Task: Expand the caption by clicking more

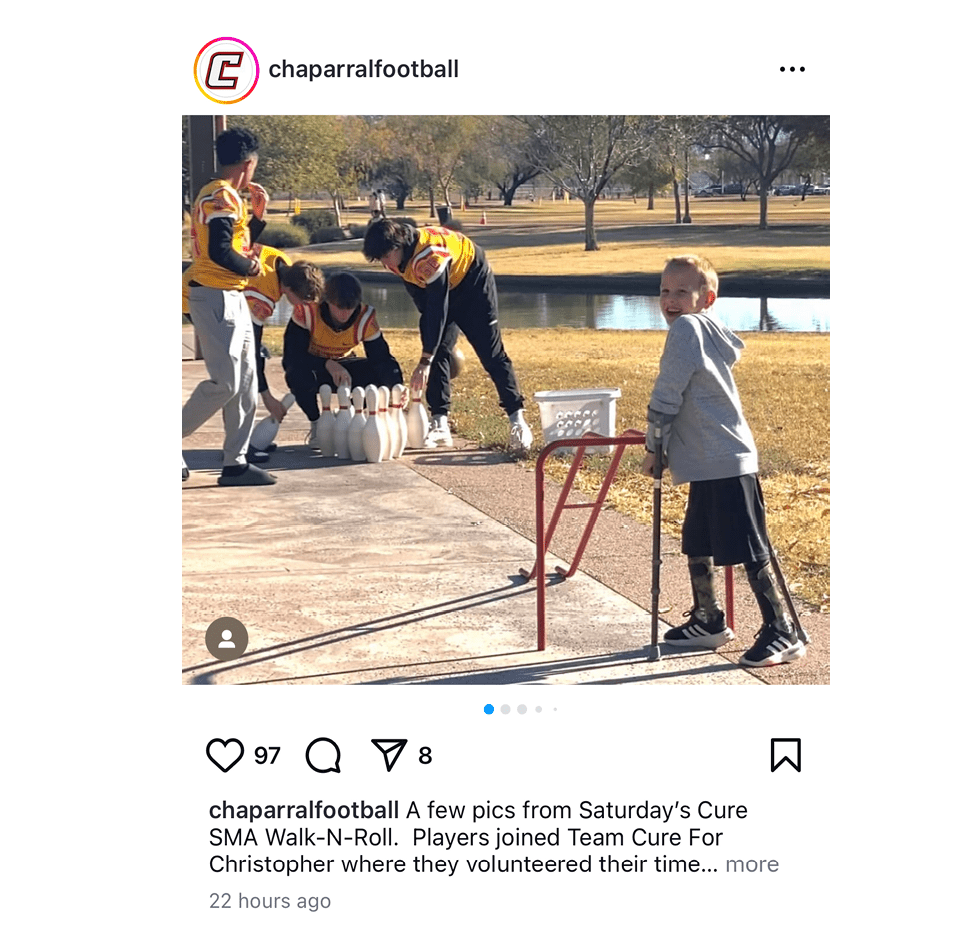Action: pyautogui.click(x=752, y=864)
